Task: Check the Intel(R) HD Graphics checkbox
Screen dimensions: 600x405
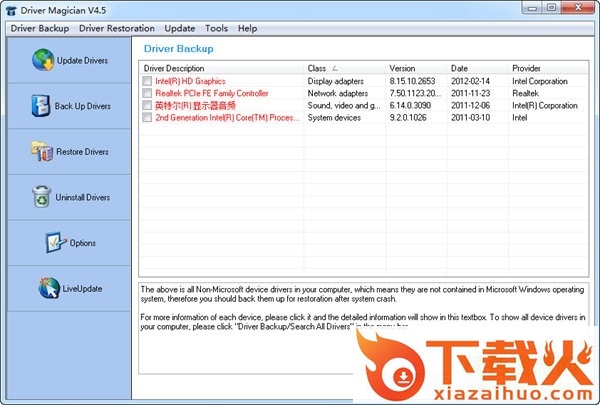Action: click(147, 81)
